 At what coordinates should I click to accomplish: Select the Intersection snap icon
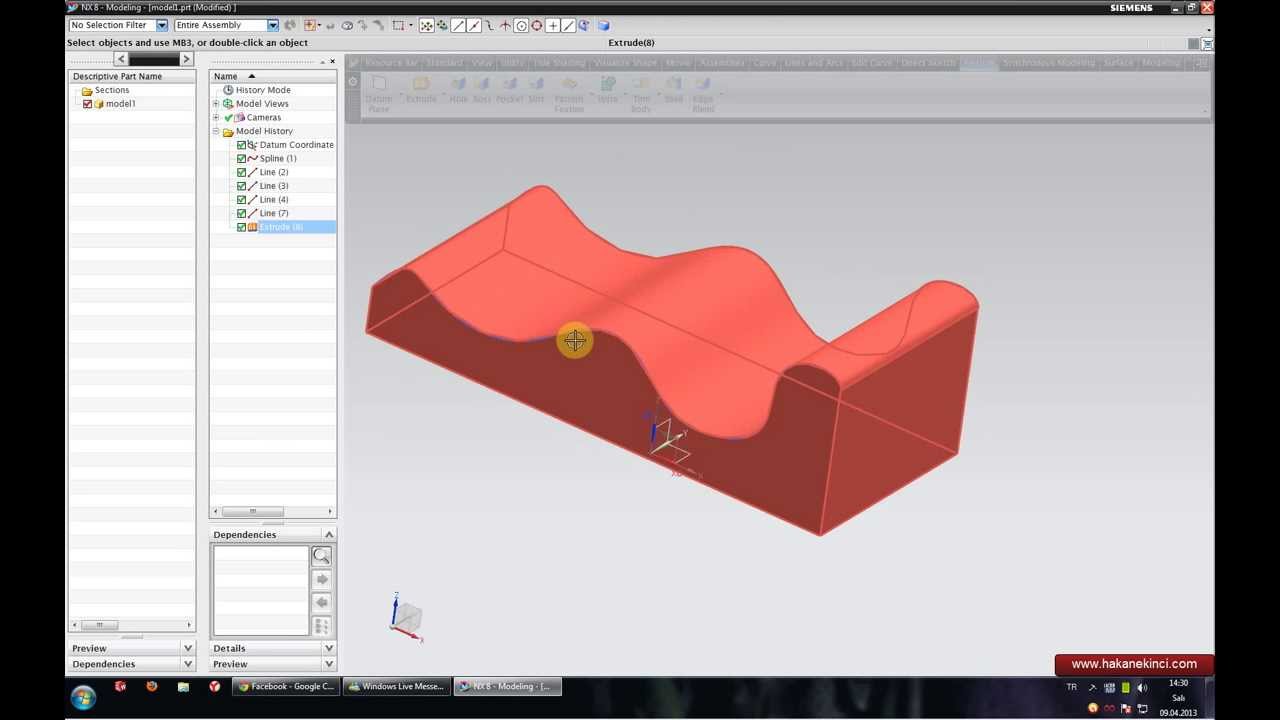click(x=505, y=25)
